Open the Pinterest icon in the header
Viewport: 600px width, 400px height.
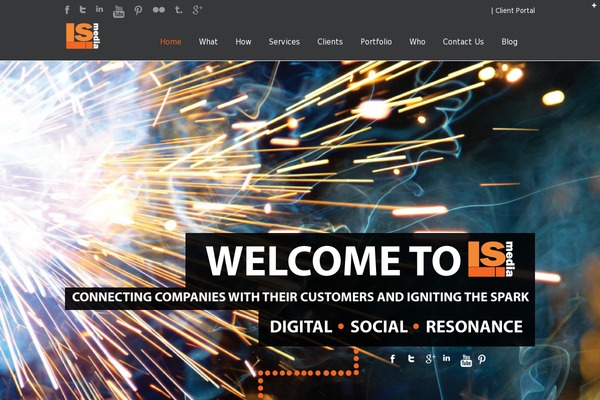click(138, 10)
